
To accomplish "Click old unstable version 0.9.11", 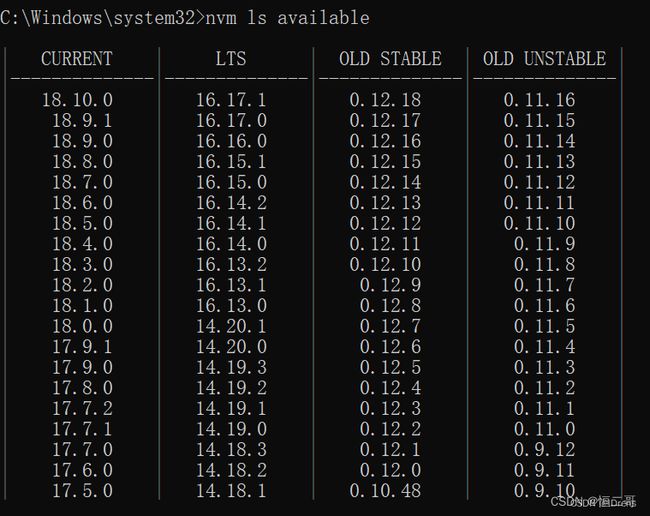I will [x=545, y=470].
